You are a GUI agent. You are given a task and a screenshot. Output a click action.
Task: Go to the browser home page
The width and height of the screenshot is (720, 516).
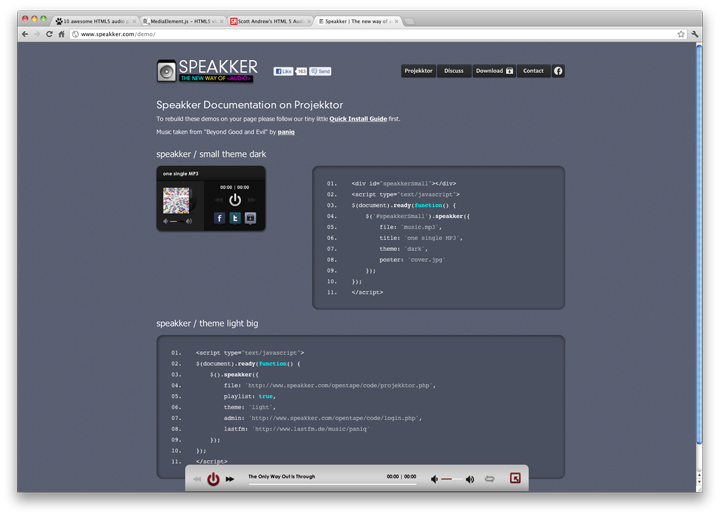[x=61, y=34]
